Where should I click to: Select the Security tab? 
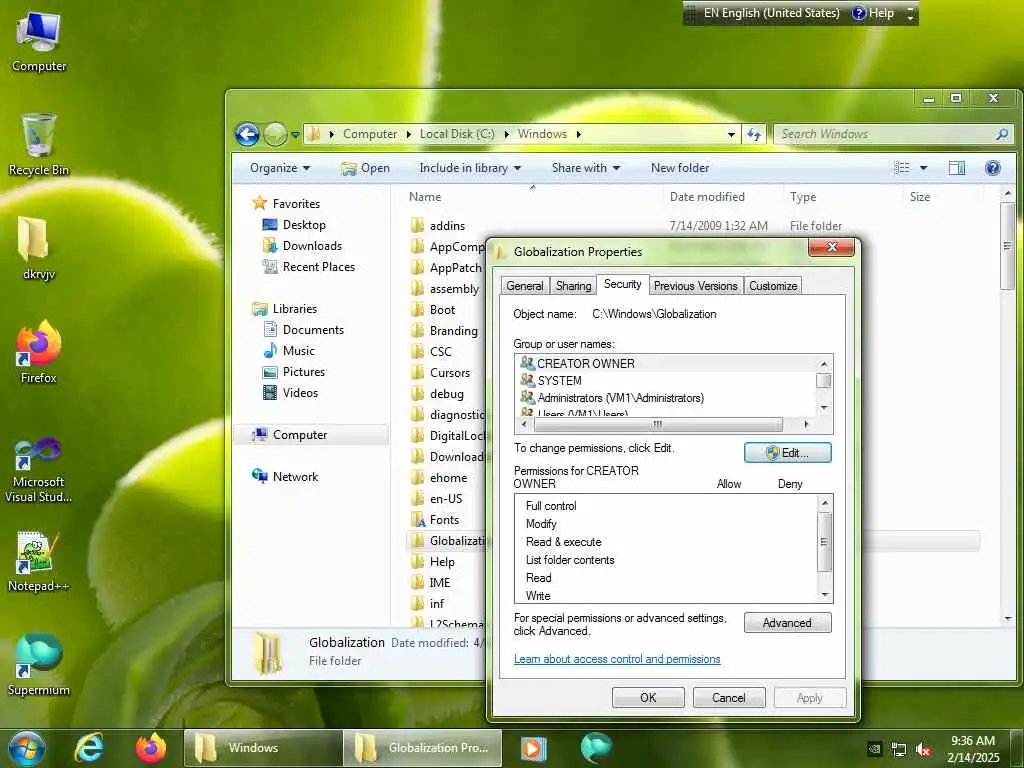tap(622, 284)
